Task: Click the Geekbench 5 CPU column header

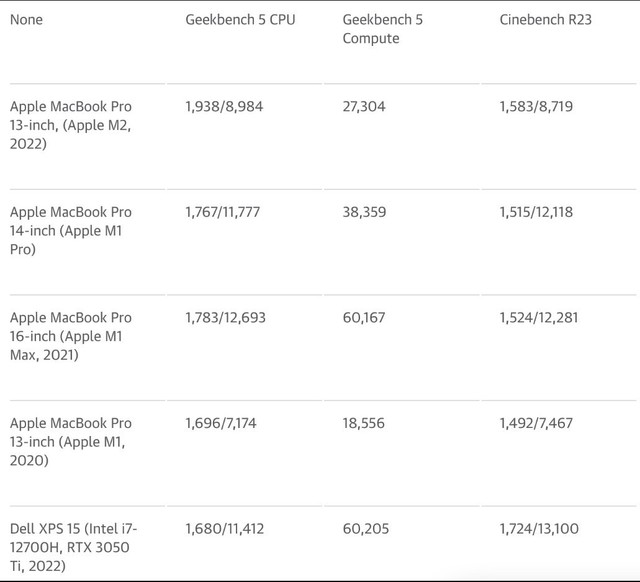Action: point(240,20)
